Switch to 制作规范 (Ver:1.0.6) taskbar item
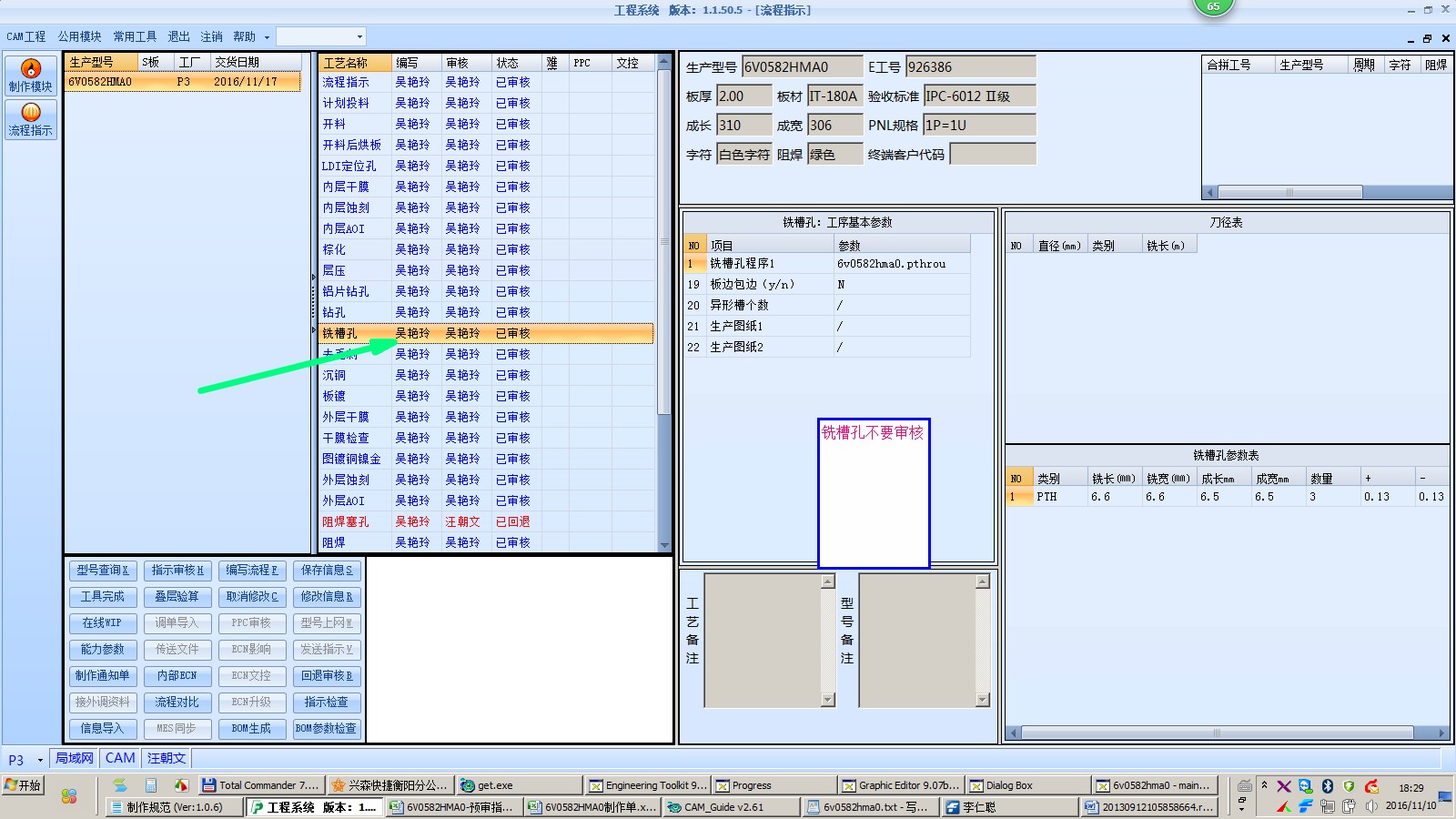Image resolution: width=1456 pixels, height=819 pixels. coord(175,807)
